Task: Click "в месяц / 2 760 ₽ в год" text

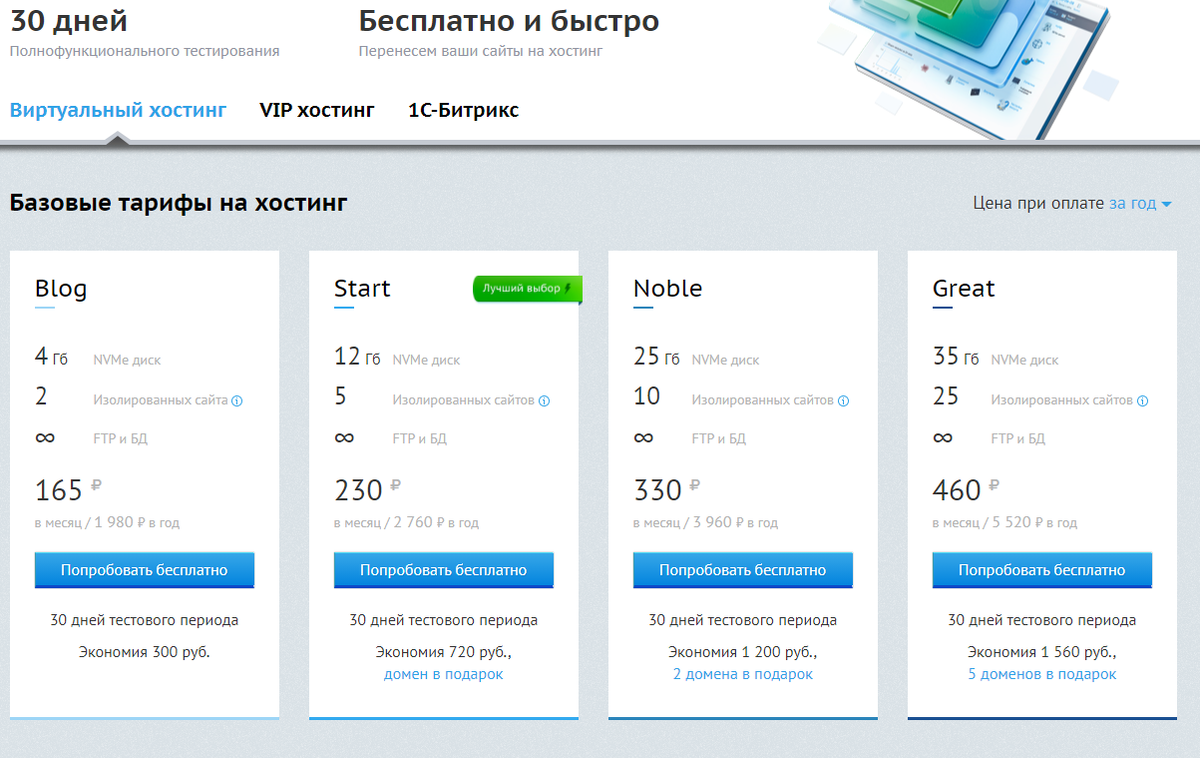Action: point(406,523)
